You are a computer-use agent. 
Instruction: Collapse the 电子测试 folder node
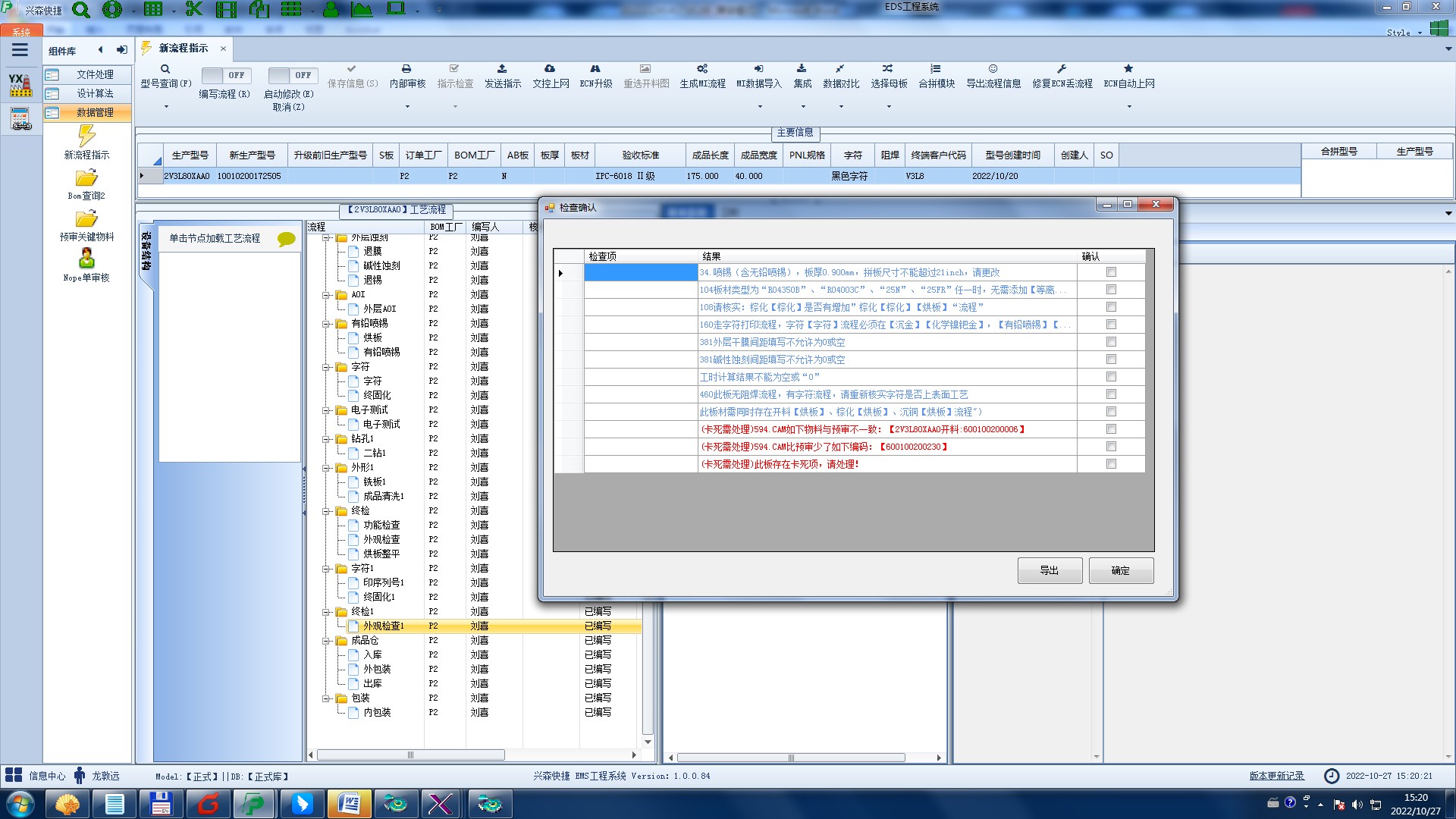click(x=326, y=410)
